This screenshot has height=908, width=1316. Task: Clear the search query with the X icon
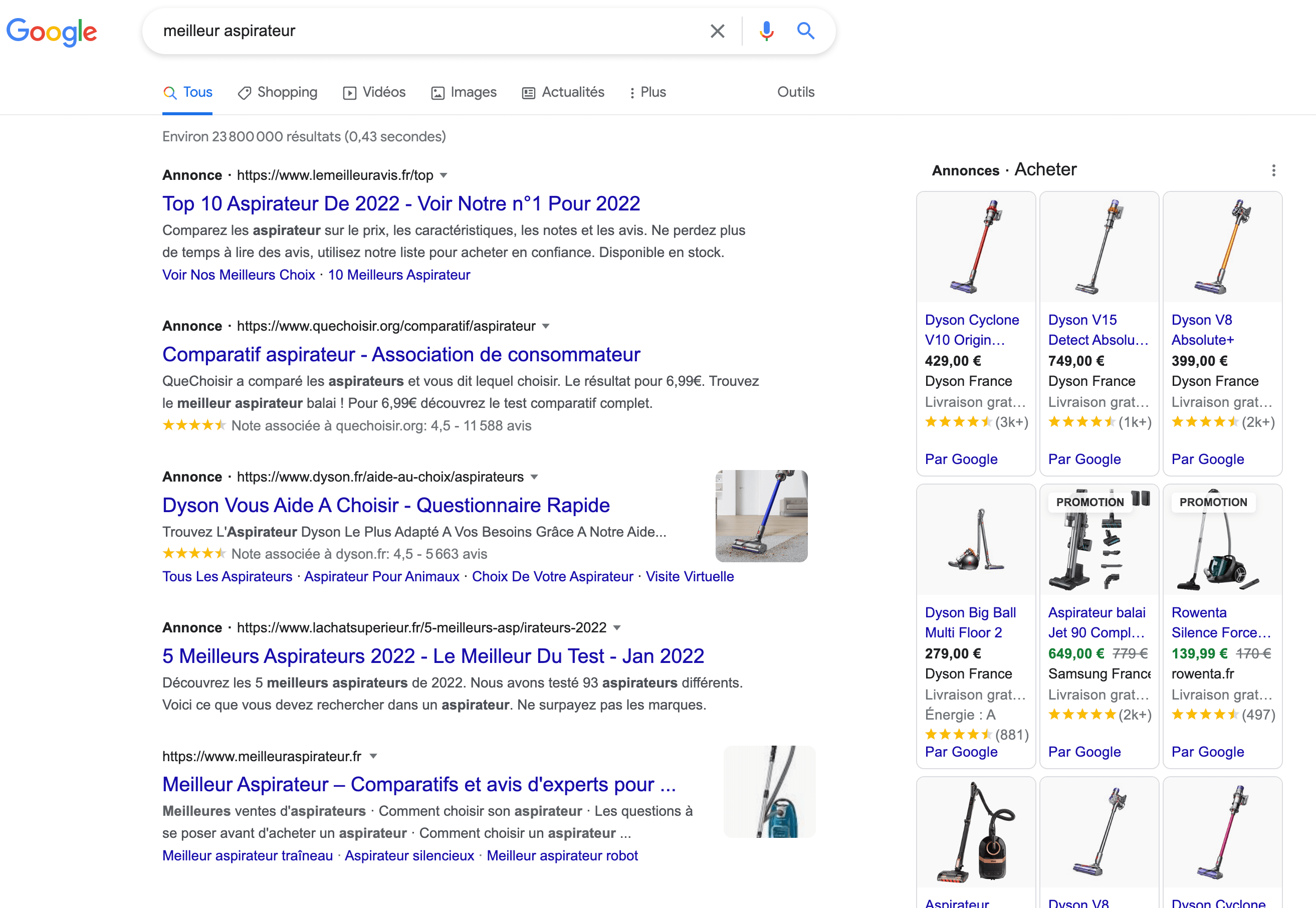click(x=718, y=31)
